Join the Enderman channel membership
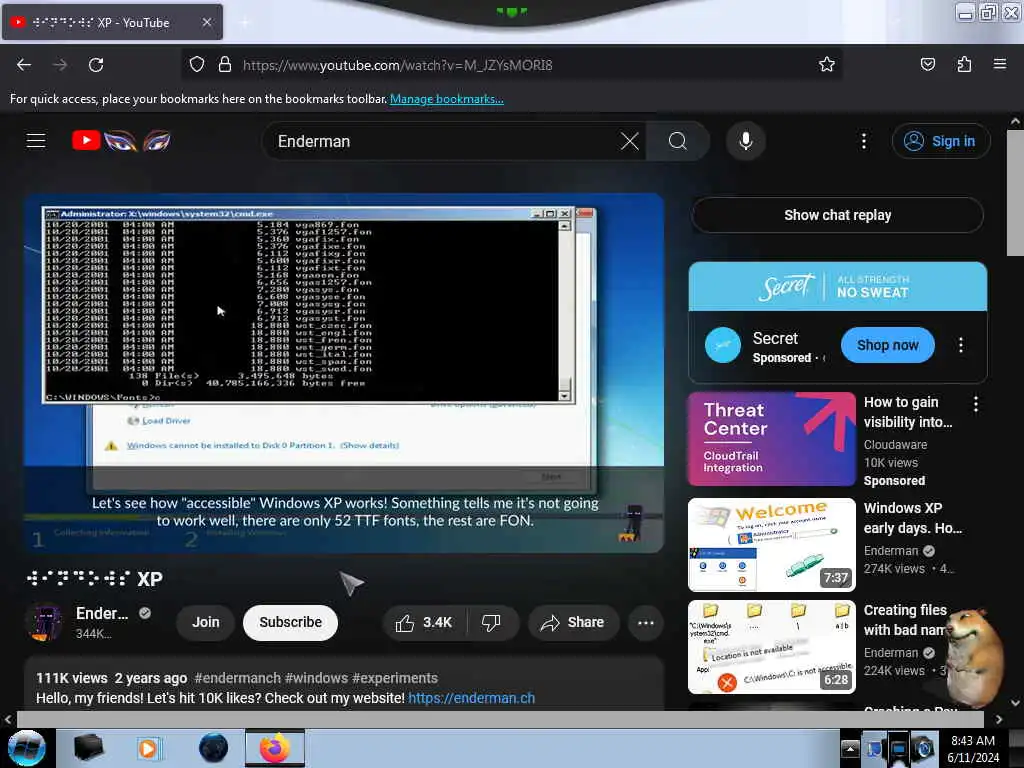The width and height of the screenshot is (1024, 768). coord(206,622)
